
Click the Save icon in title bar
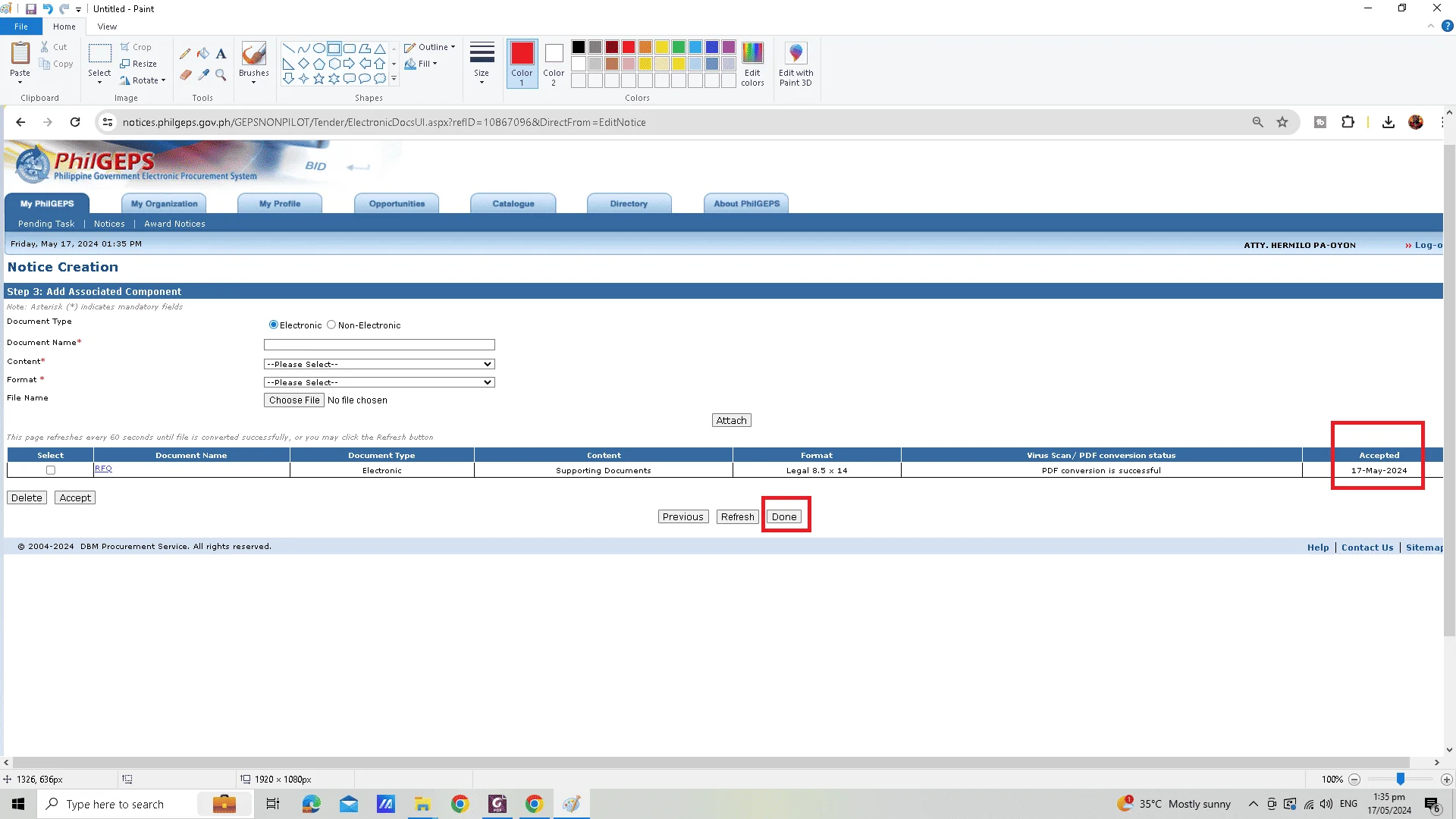pyautogui.click(x=31, y=9)
